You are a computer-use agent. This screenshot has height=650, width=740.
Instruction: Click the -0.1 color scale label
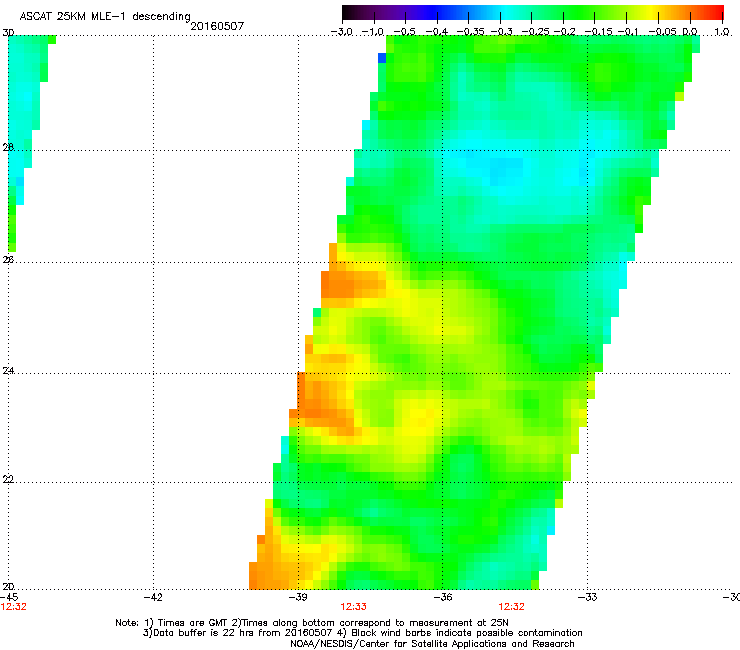(x=628, y=32)
